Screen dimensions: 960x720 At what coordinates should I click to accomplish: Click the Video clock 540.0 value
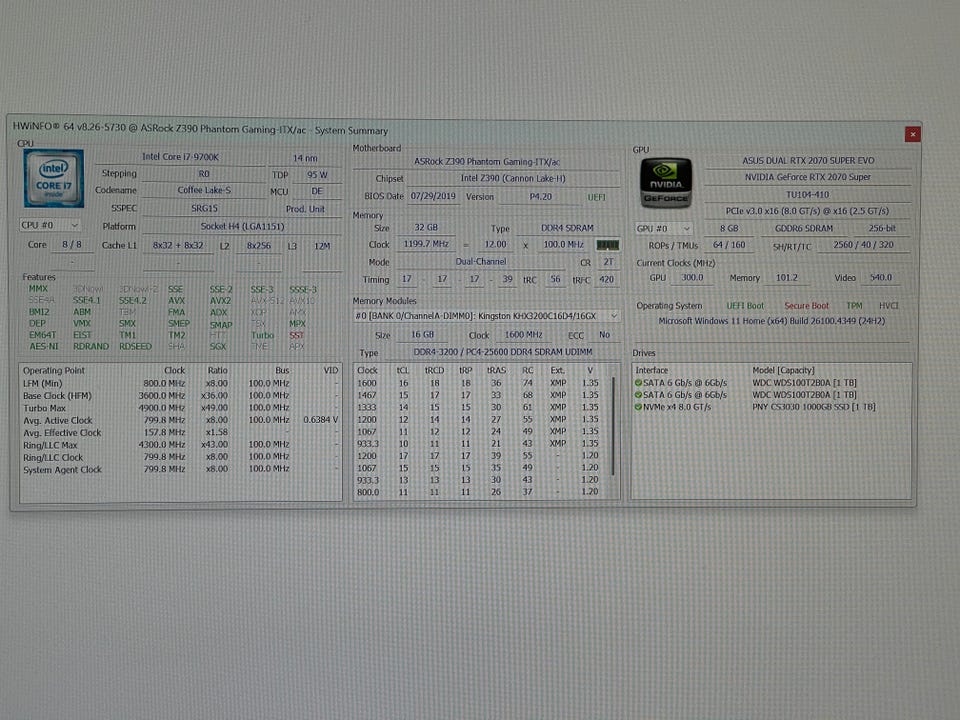click(x=881, y=278)
